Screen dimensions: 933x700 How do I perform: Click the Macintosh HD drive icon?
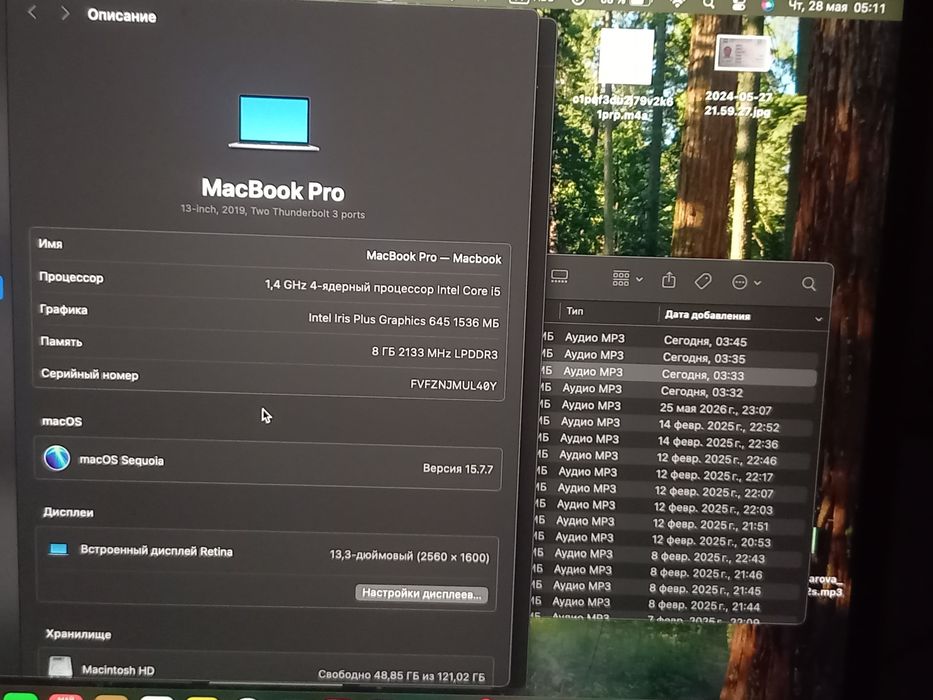(x=60, y=667)
